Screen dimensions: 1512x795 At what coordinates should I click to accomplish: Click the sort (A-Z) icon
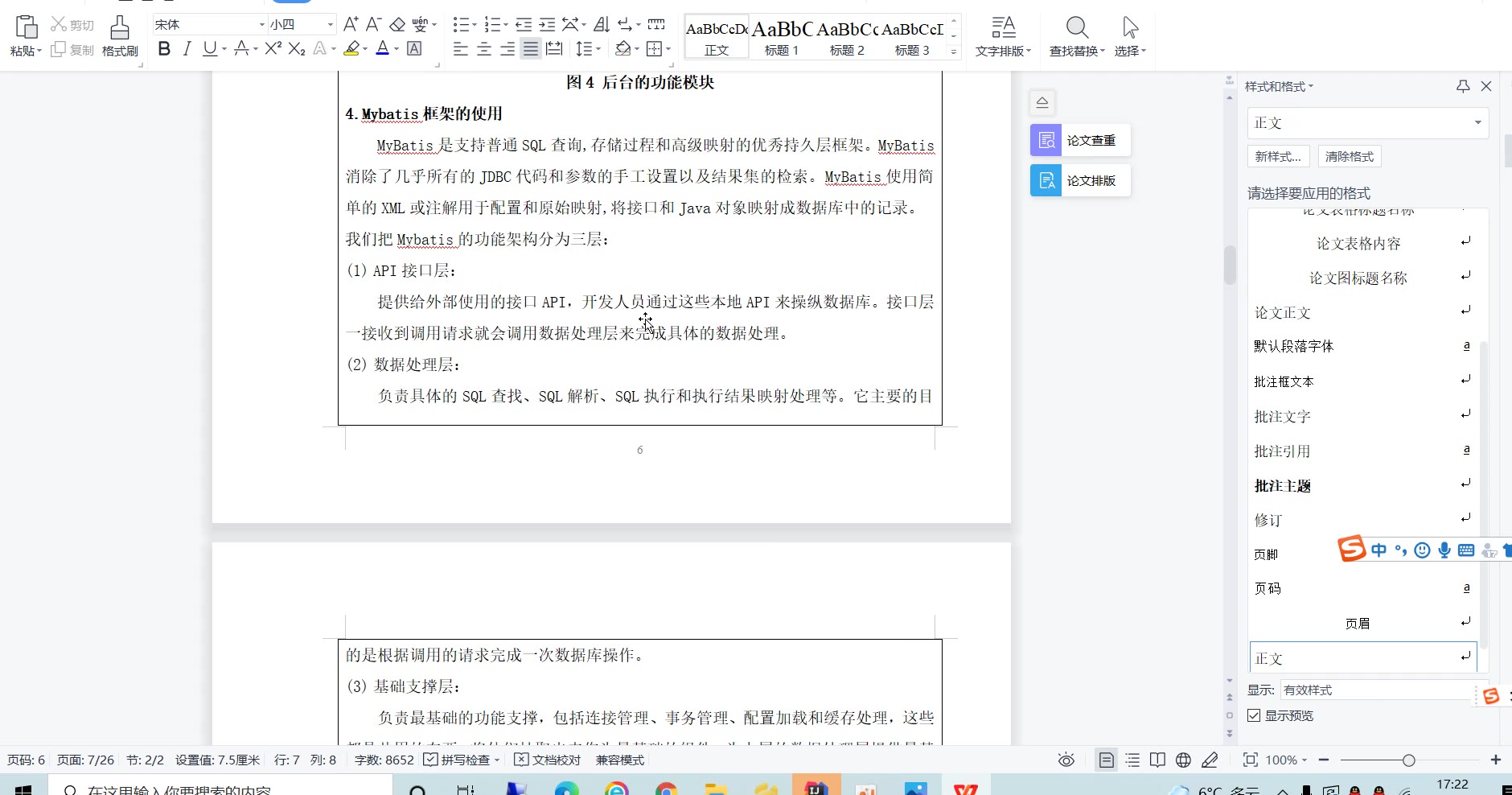point(602,24)
